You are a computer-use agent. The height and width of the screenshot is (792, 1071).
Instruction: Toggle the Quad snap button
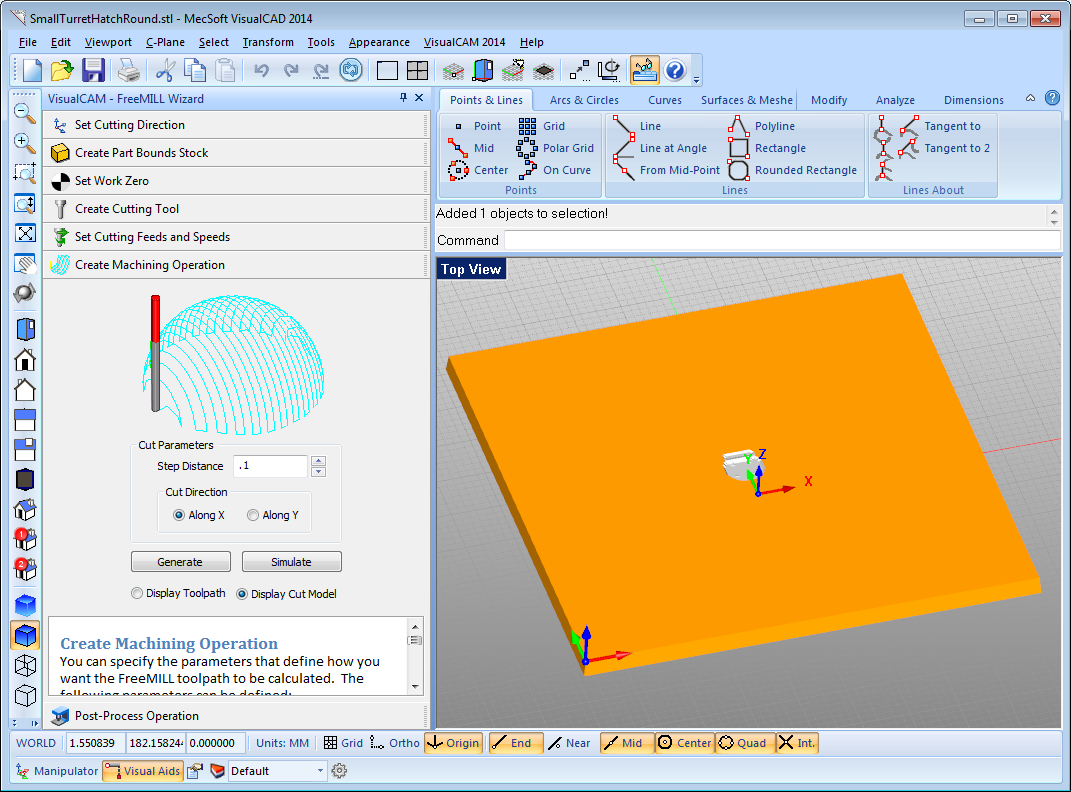tap(745, 743)
